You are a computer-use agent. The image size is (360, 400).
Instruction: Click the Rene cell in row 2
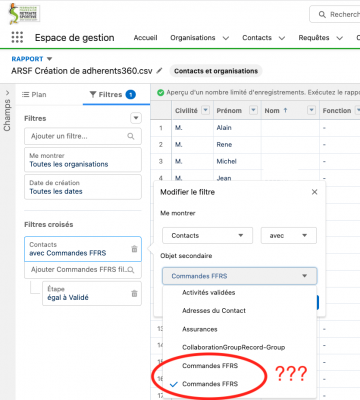(x=224, y=145)
